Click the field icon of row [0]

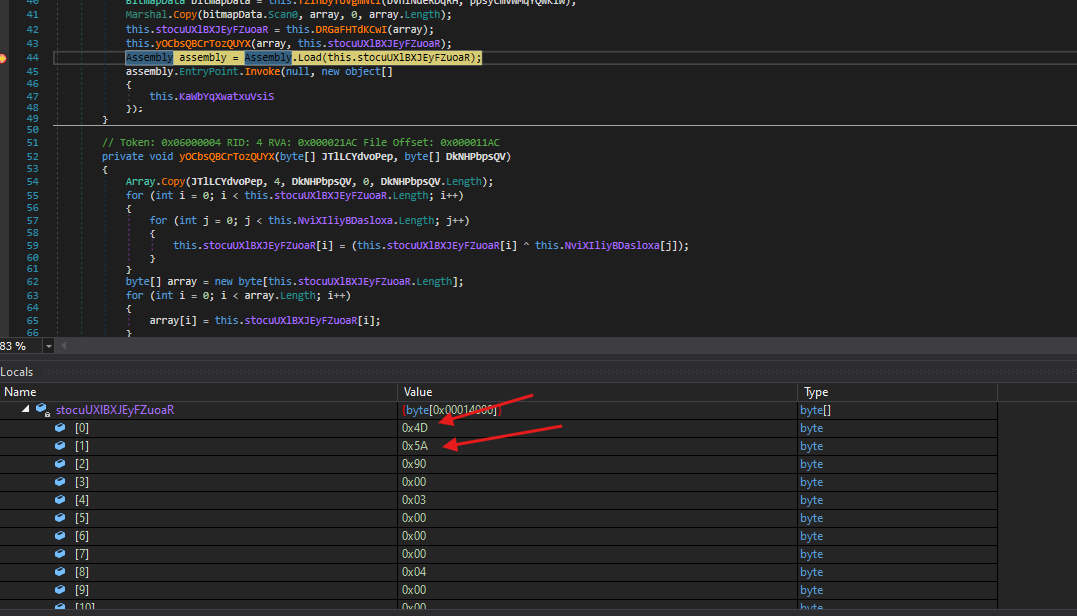point(60,428)
